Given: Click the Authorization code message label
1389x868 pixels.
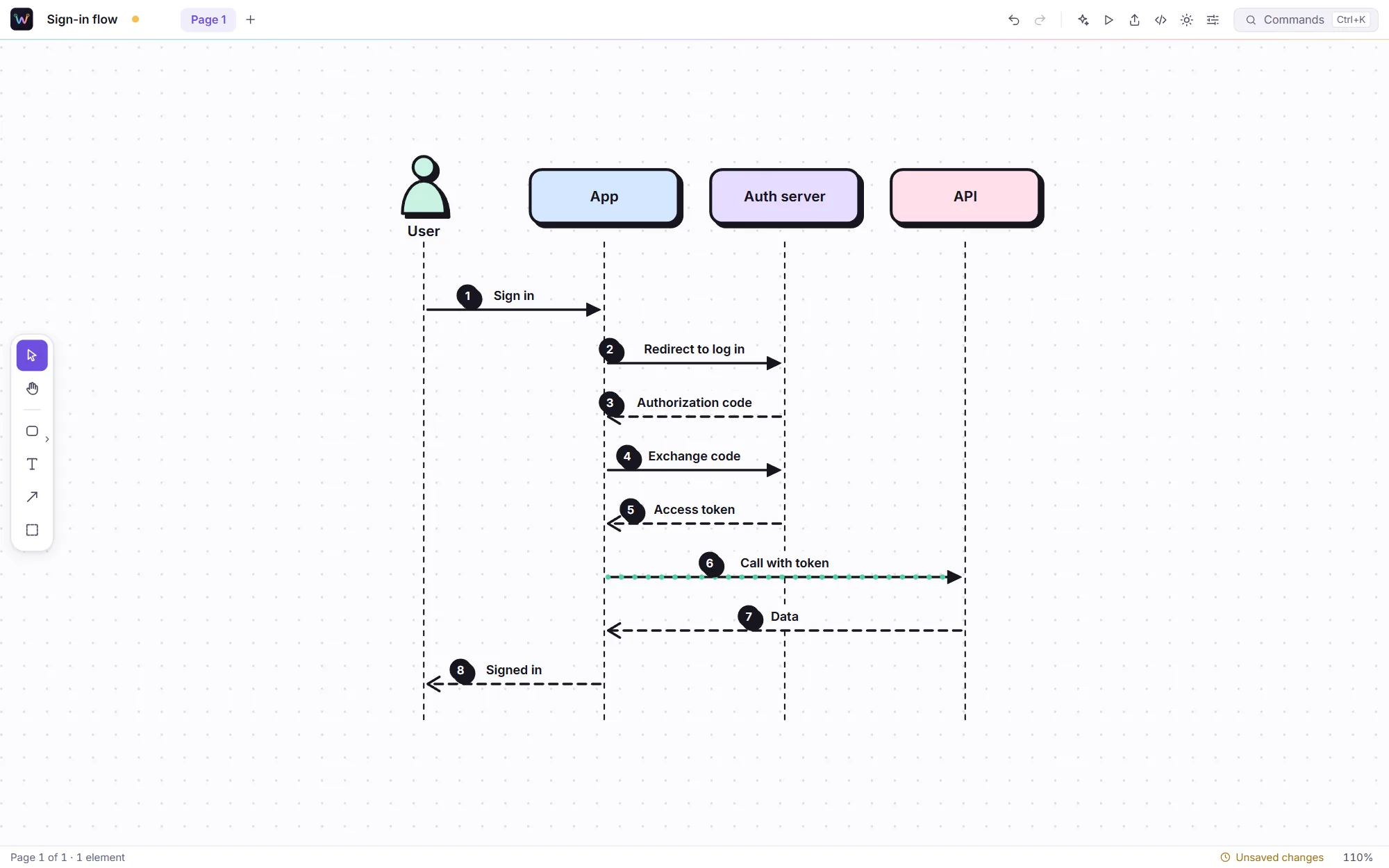Looking at the screenshot, I should click(x=694, y=403).
